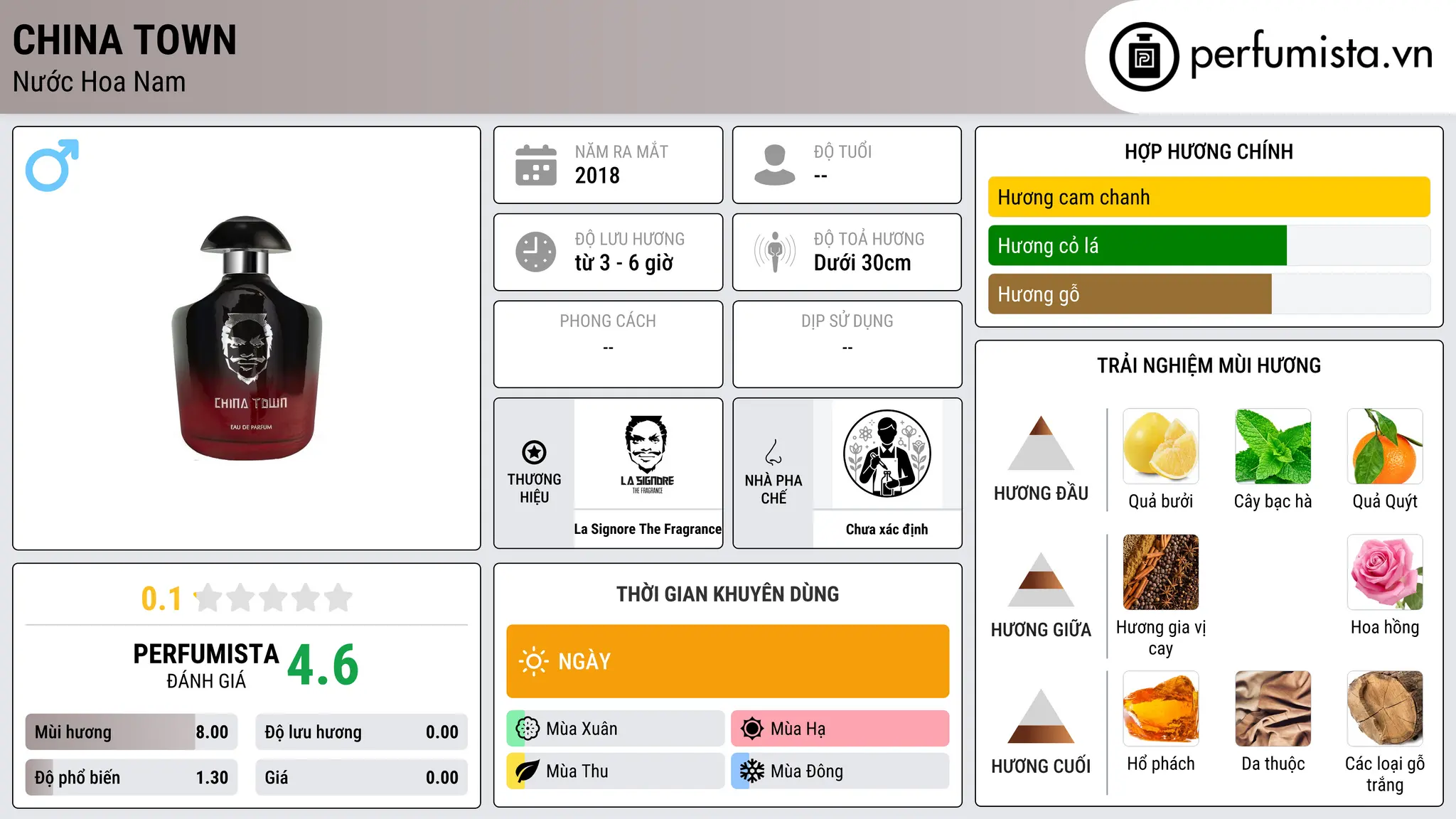Click the clock icon beside Độ lưu hương

click(536, 252)
